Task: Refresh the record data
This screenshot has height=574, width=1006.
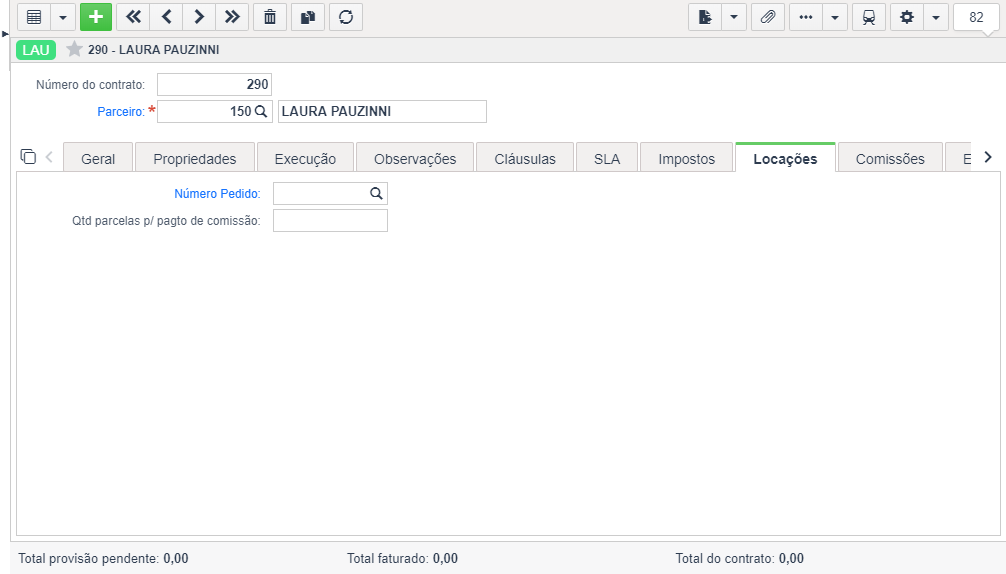Action: [x=346, y=17]
